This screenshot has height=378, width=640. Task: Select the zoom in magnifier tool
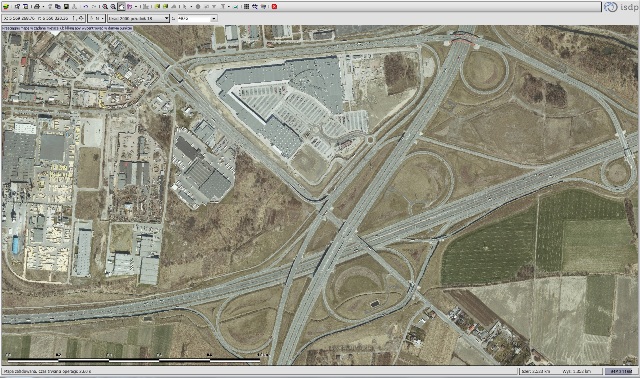pos(105,7)
